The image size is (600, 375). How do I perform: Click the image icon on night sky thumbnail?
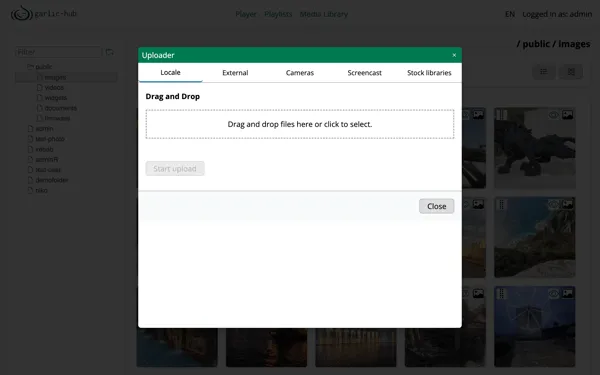coord(567,293)
